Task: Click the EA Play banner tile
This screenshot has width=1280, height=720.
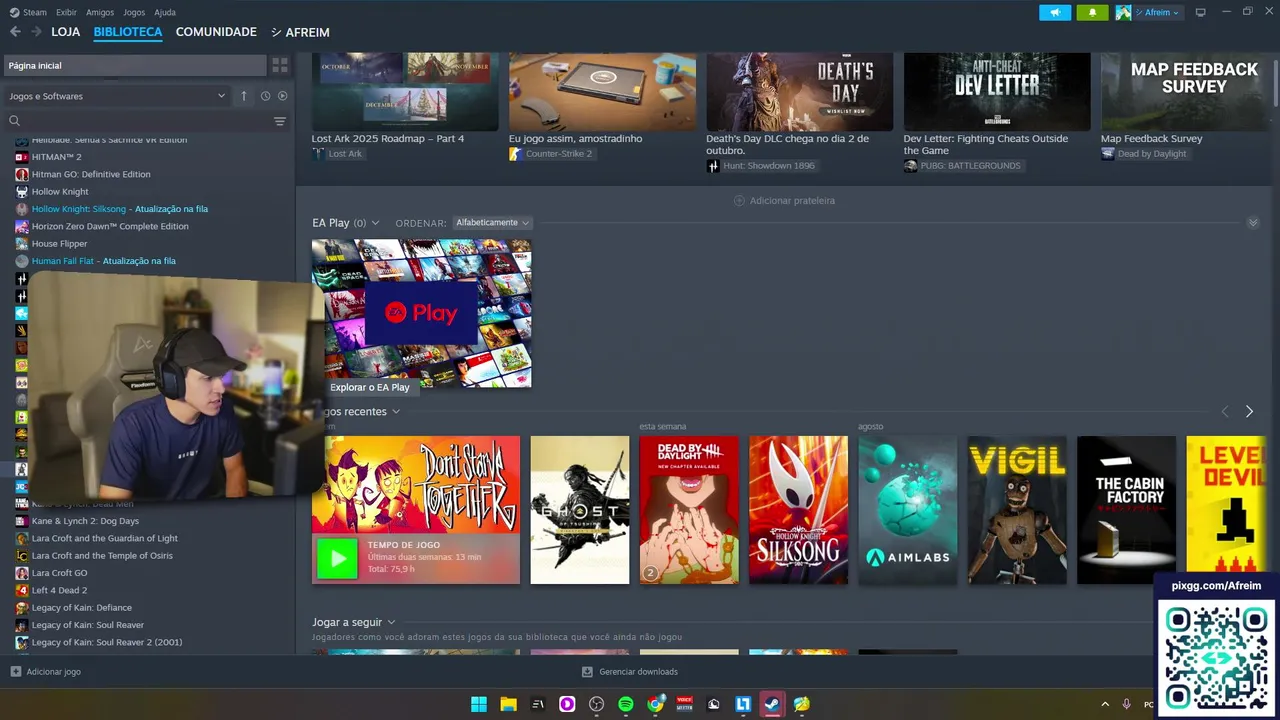Action: [x=421, y=313]
